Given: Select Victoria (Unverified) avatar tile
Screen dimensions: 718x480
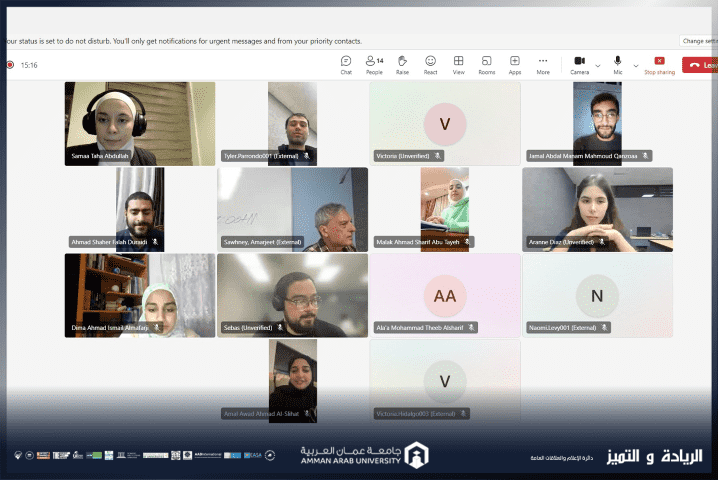Looking at the screenshot, I should (x=445, y=122).
